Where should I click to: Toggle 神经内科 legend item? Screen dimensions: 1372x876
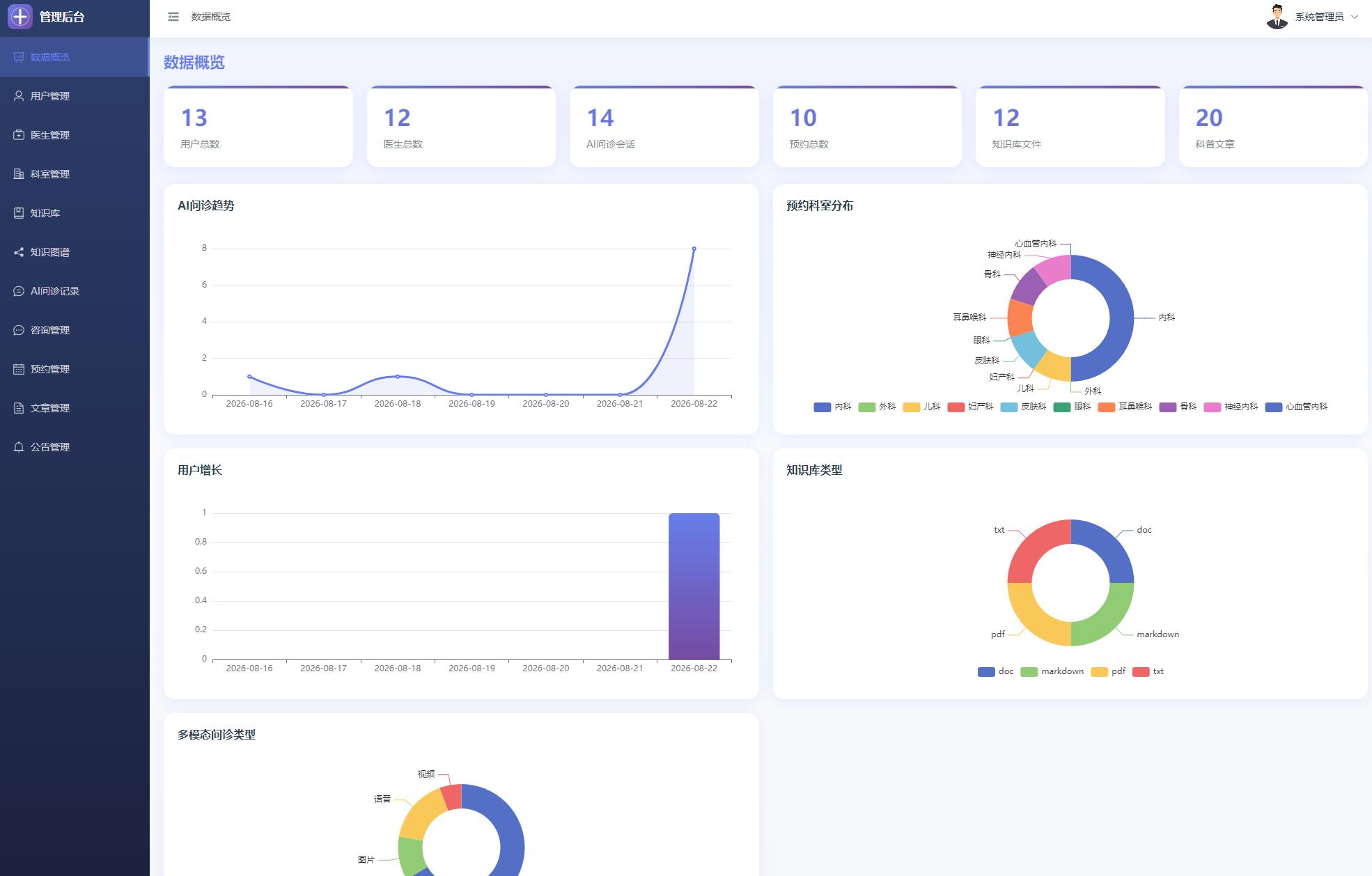[1231, 407]
